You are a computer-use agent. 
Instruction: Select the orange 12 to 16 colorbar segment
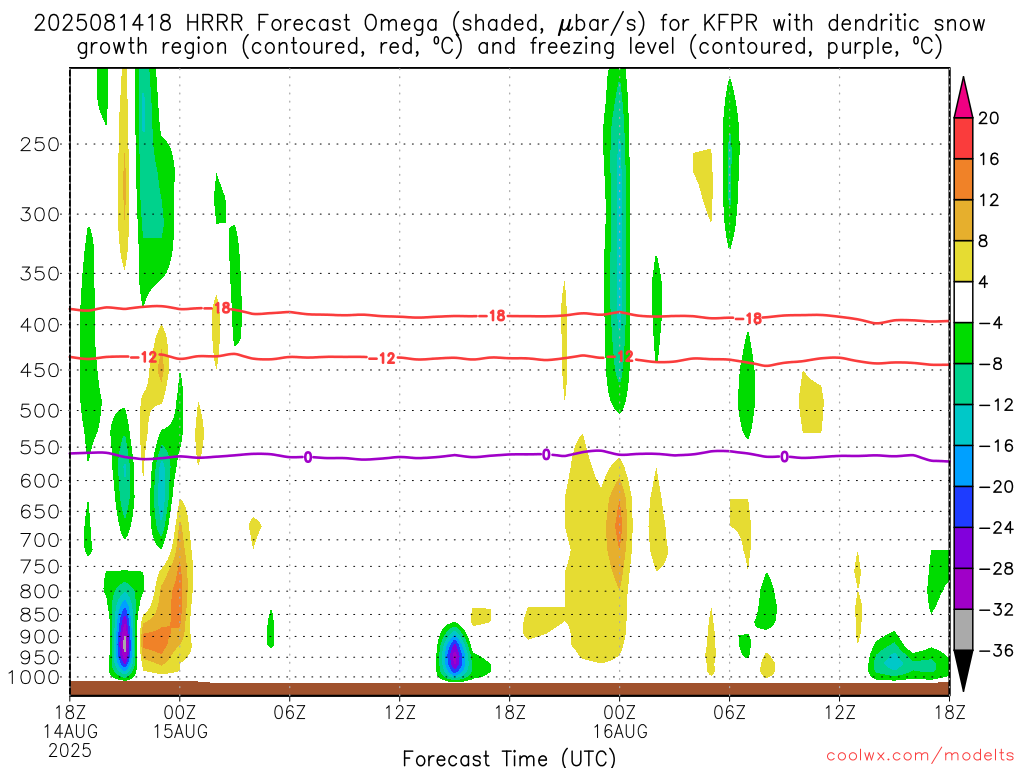click(963, 180)
